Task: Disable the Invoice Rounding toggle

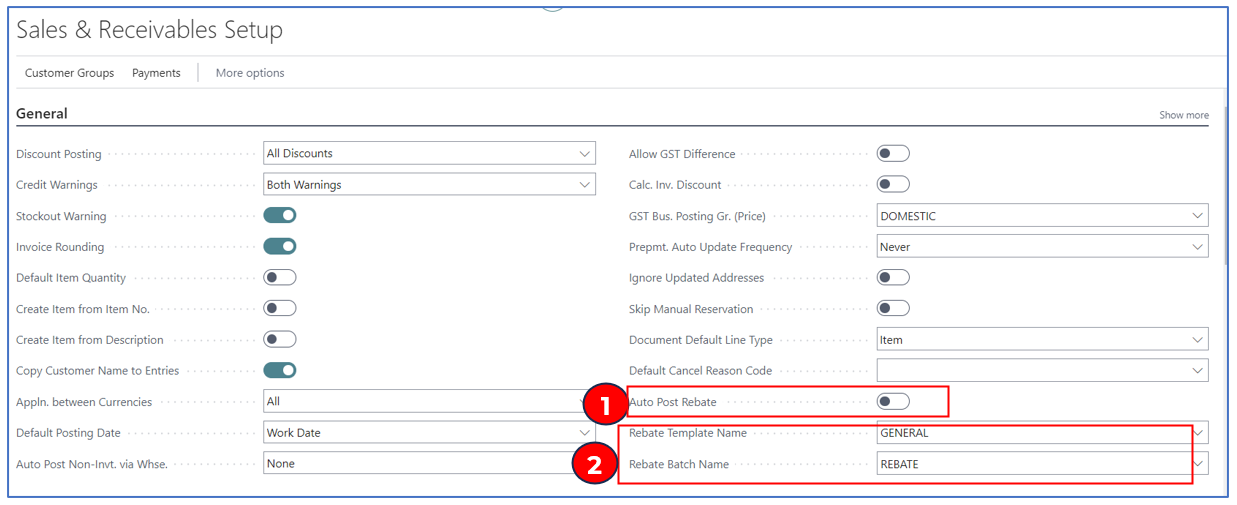Action: click(x=280, y=246)
